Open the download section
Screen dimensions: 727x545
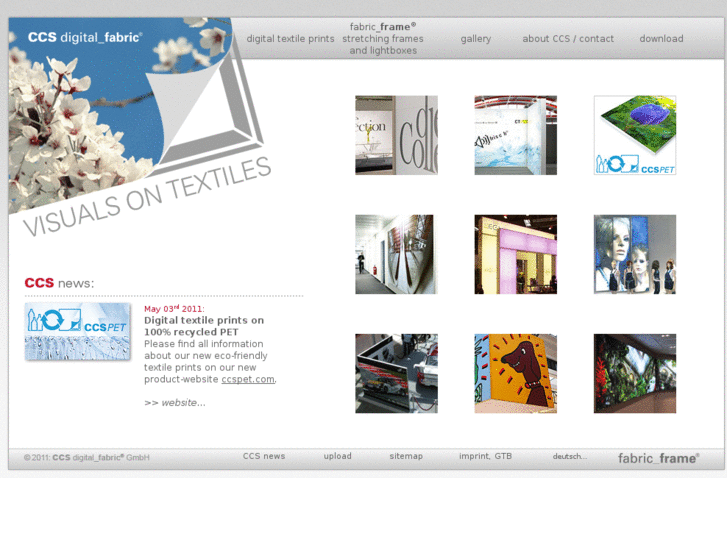coord(661,39)
